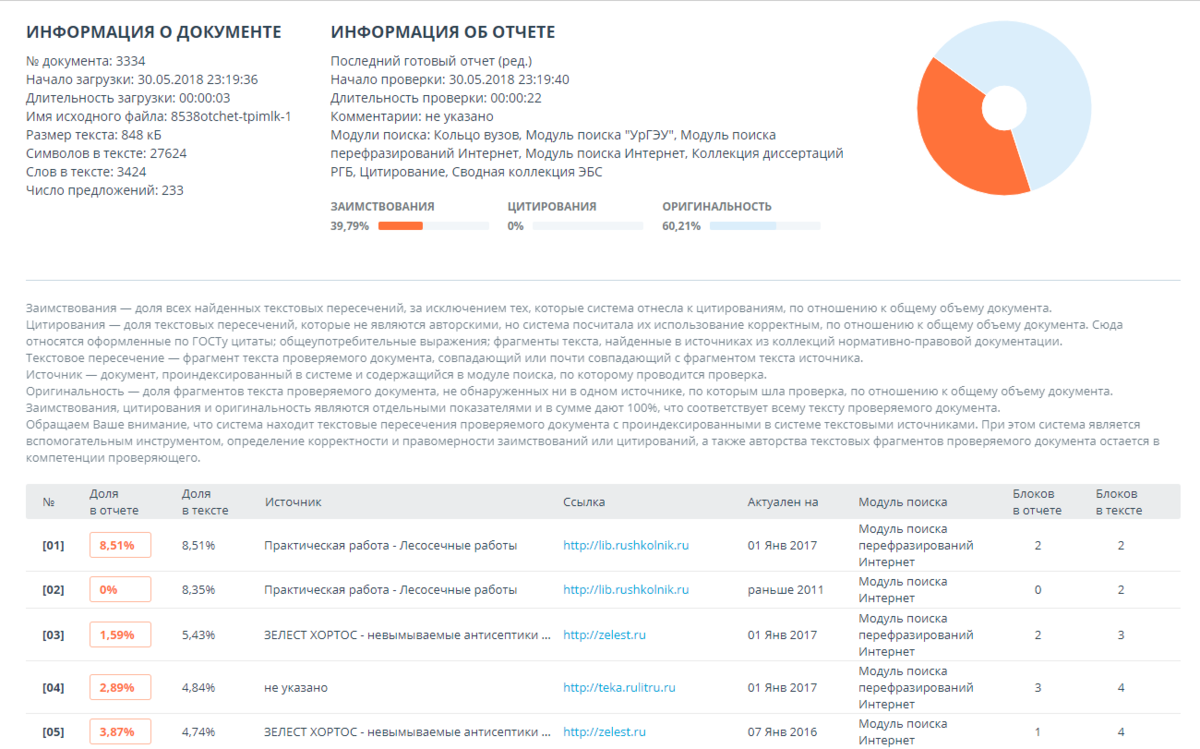Click the '07 Янв 2016' date in row 05
Image resolution: width=1200 pixels, height=749 pixels.
(782, 732)
